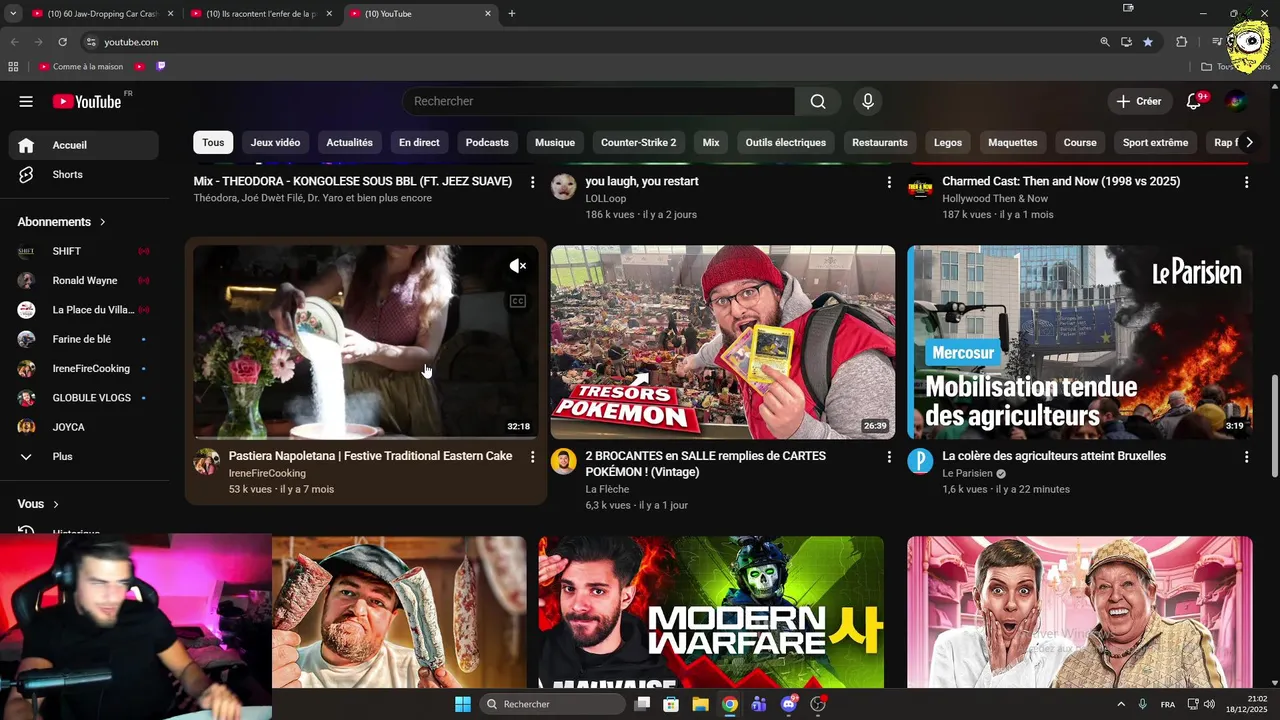Open the notifications bell
1280x720 pixels.
point(1194,101)
